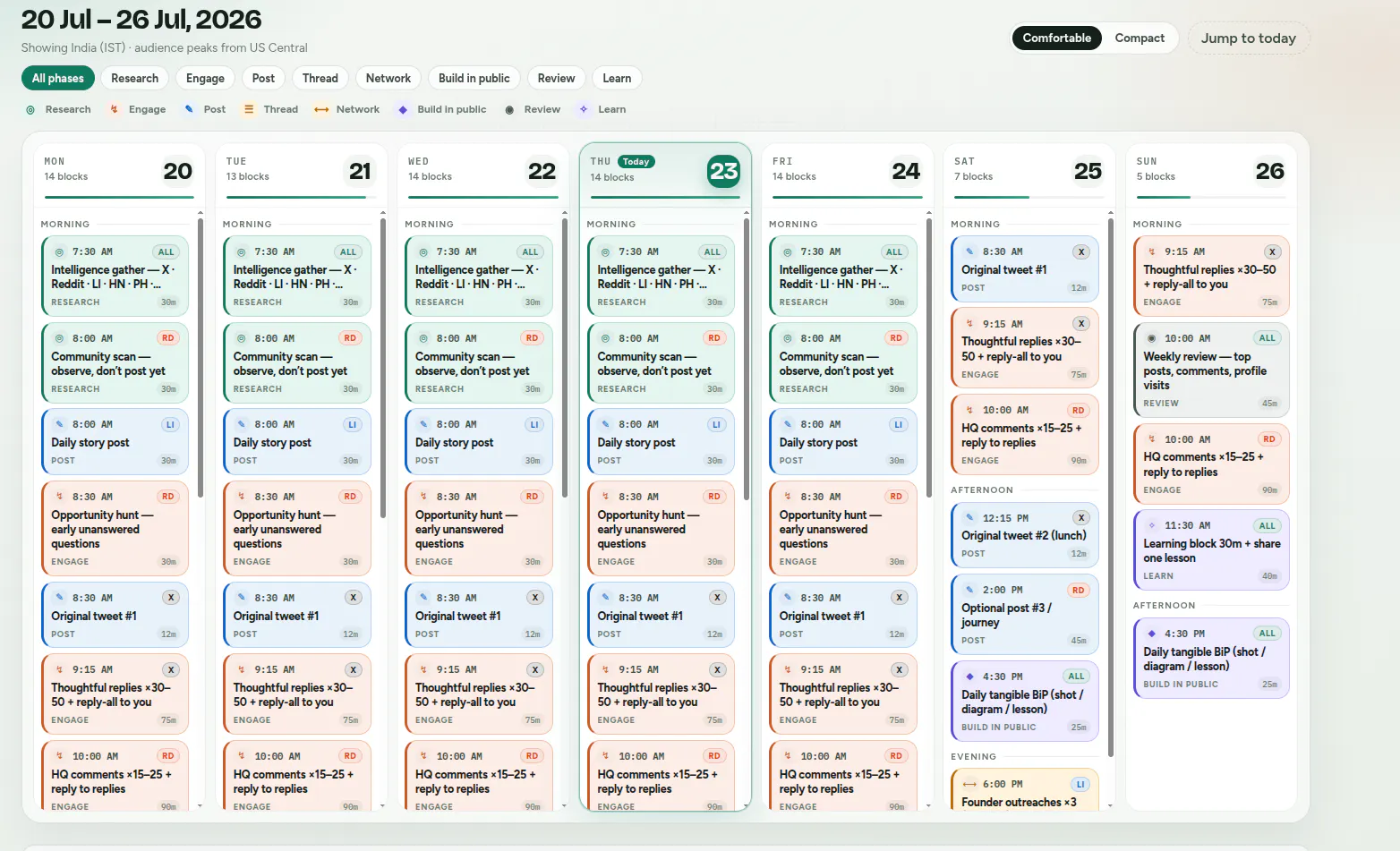Click Saturday's block progress bar

point(1029,197)
